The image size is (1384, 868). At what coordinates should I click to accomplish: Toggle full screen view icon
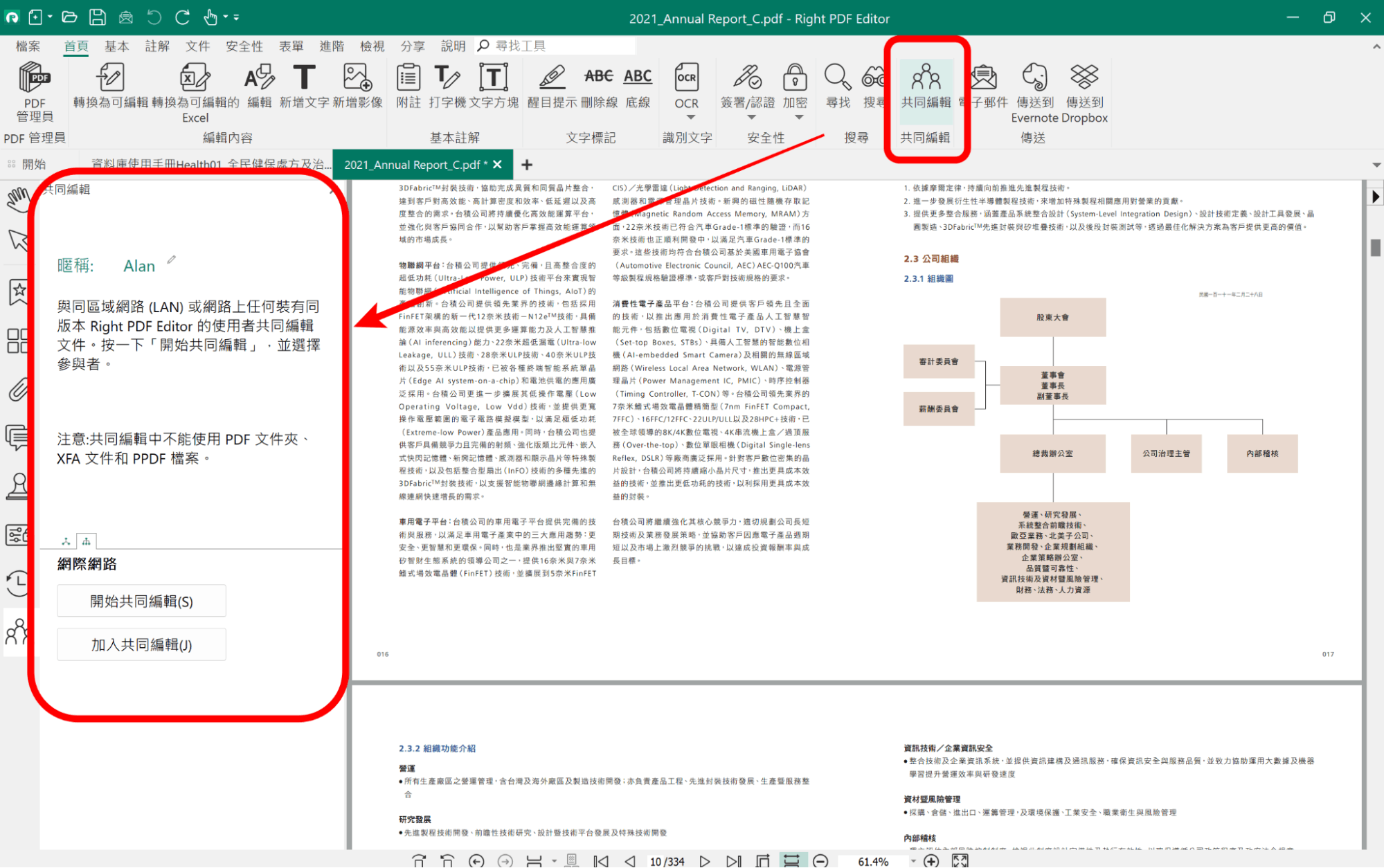(x=960, y=860)
